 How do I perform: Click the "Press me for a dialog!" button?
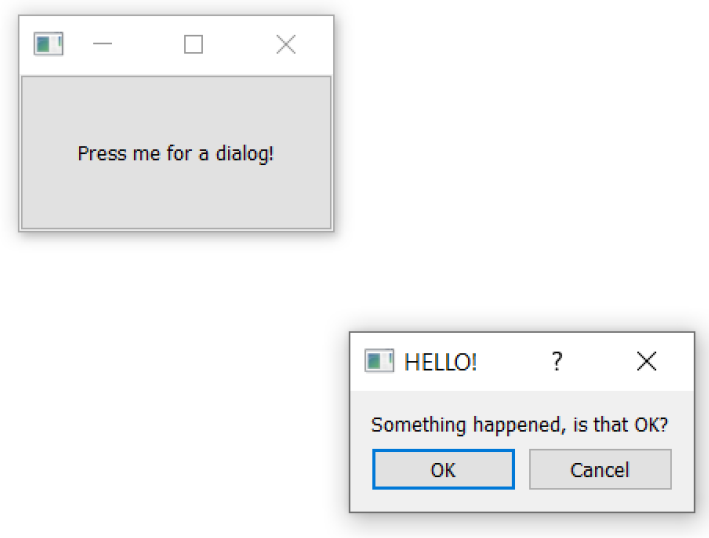pos(176,153)
